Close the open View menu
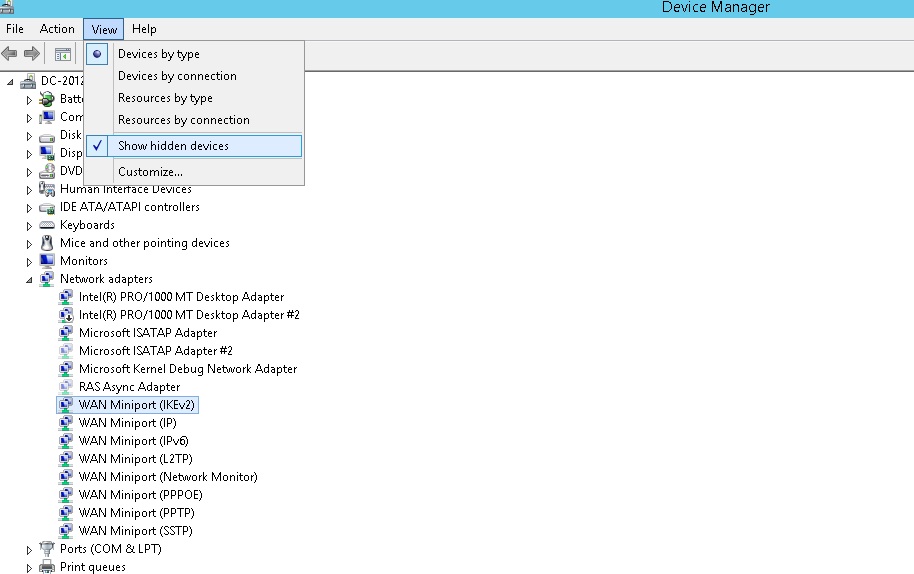Viewport: 914px width, 574px height. coord(104,29)
